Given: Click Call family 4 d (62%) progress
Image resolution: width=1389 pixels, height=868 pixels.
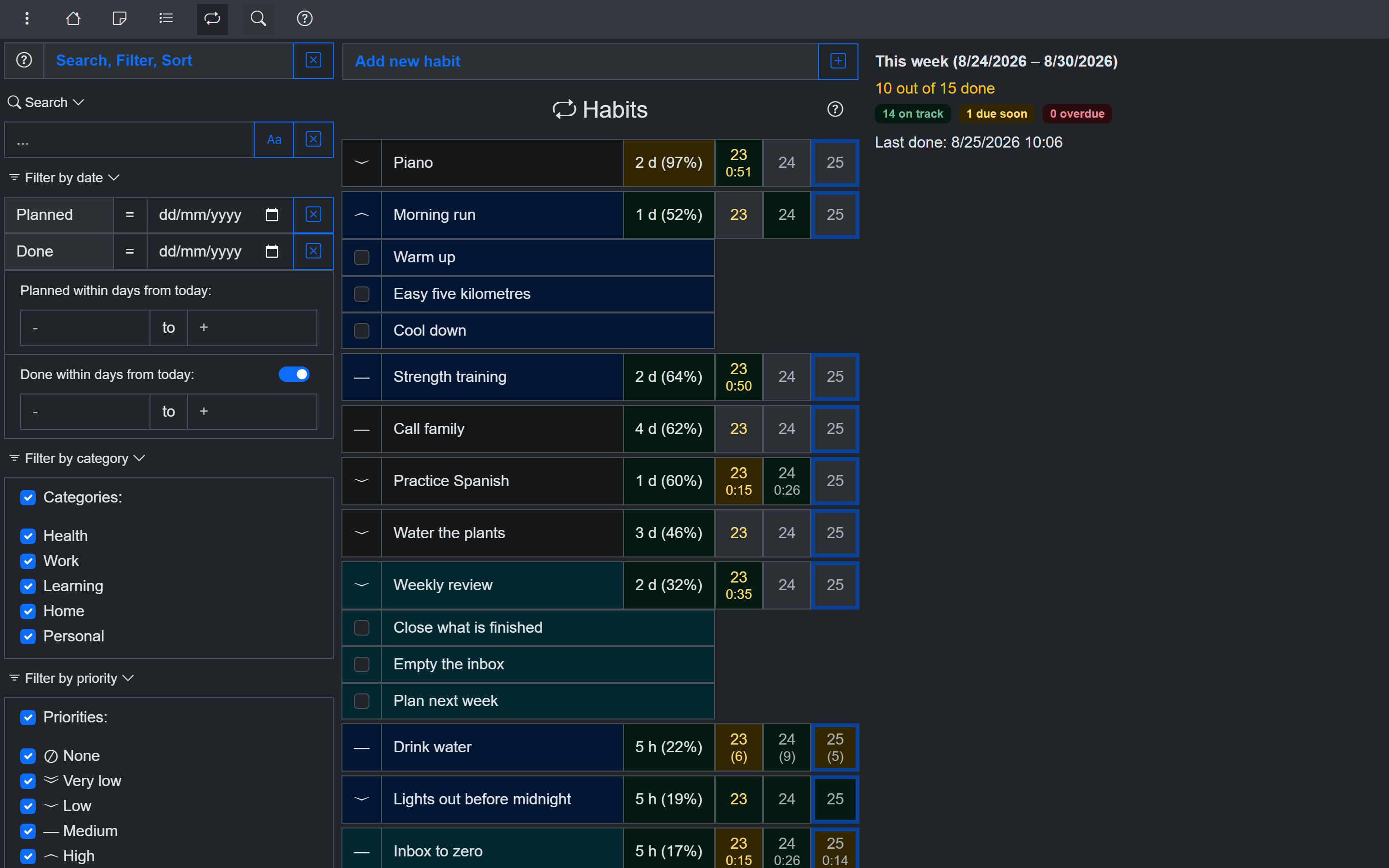Looking at the screenshot, I should (x=668, y=429).
